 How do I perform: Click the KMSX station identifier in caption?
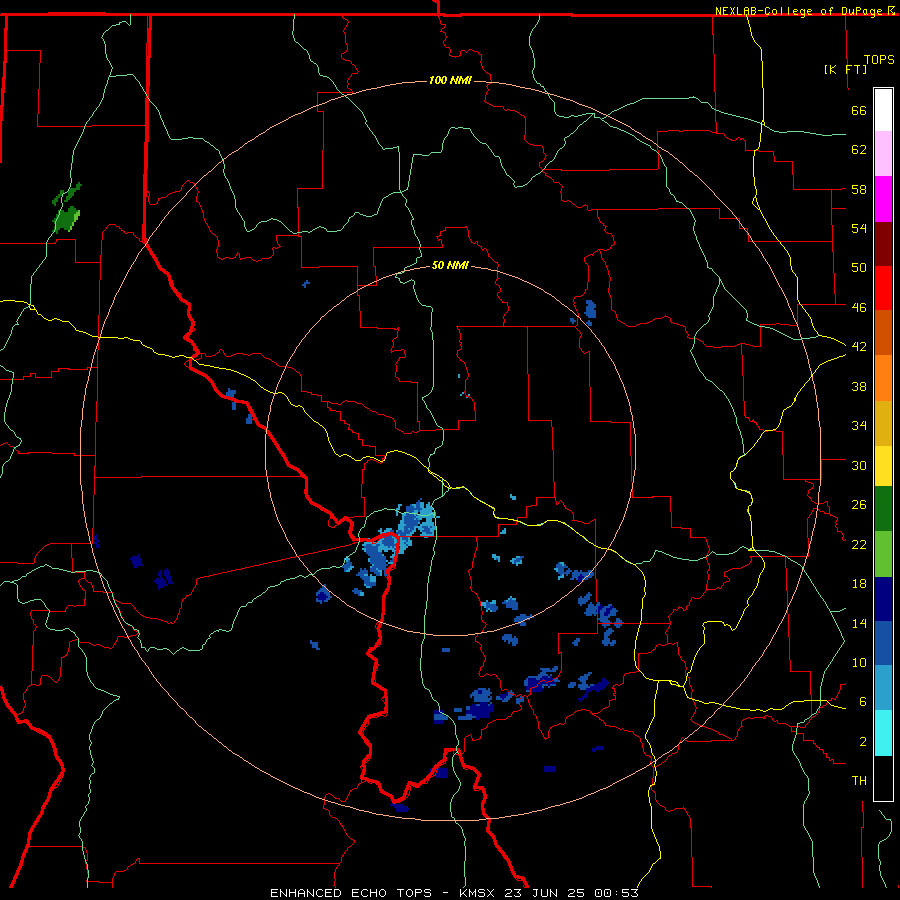coord(479,893)
